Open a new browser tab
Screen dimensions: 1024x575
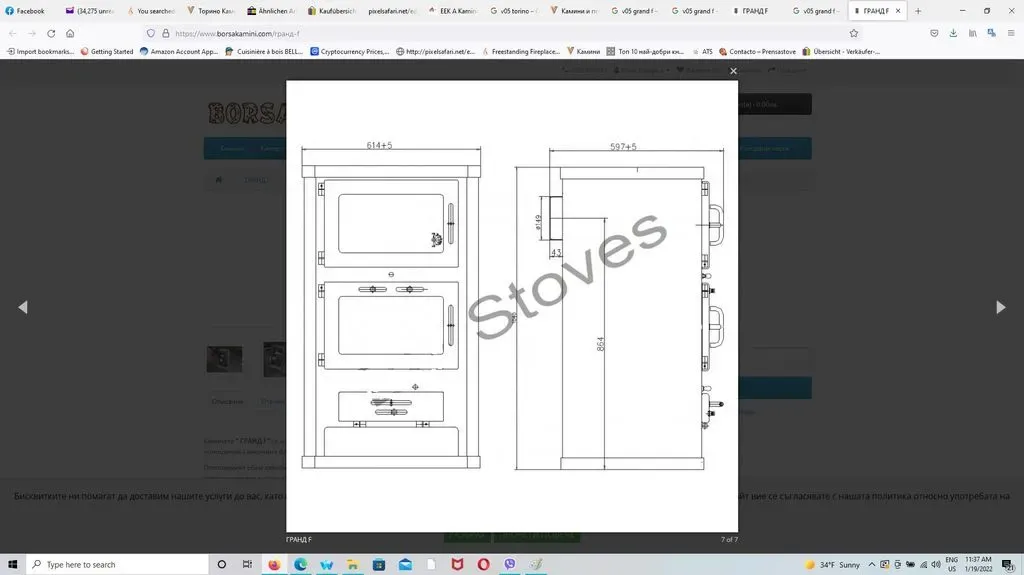coord(918,11)
